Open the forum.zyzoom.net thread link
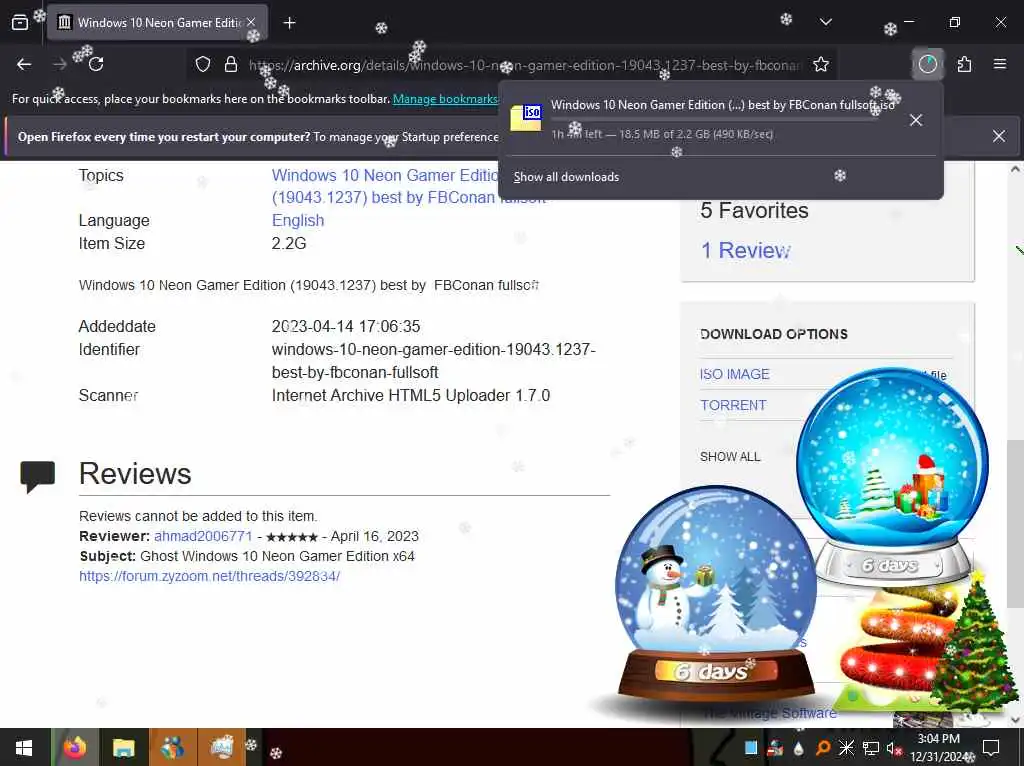The width and height of the screenshot is (1024, 766). pos(210,576)
